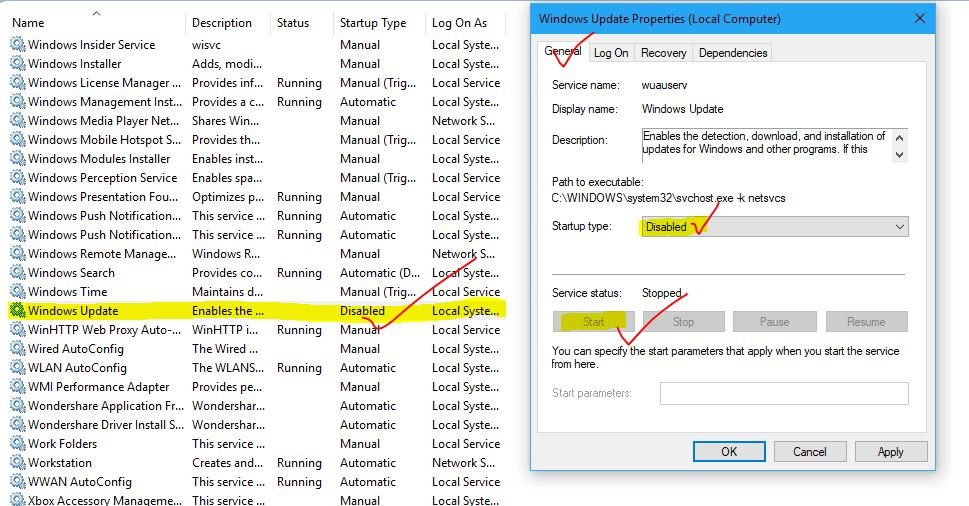Click the gear icon beside Windows Insider Service

(x=18, y=44)
